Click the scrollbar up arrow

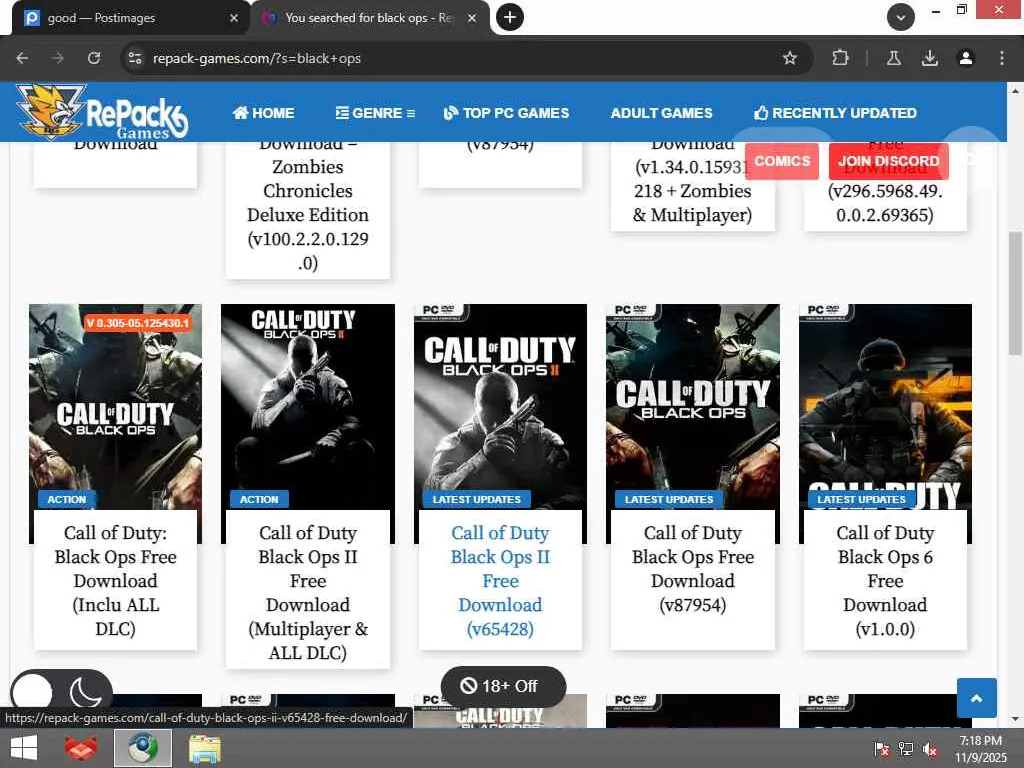click(1014, 91)
